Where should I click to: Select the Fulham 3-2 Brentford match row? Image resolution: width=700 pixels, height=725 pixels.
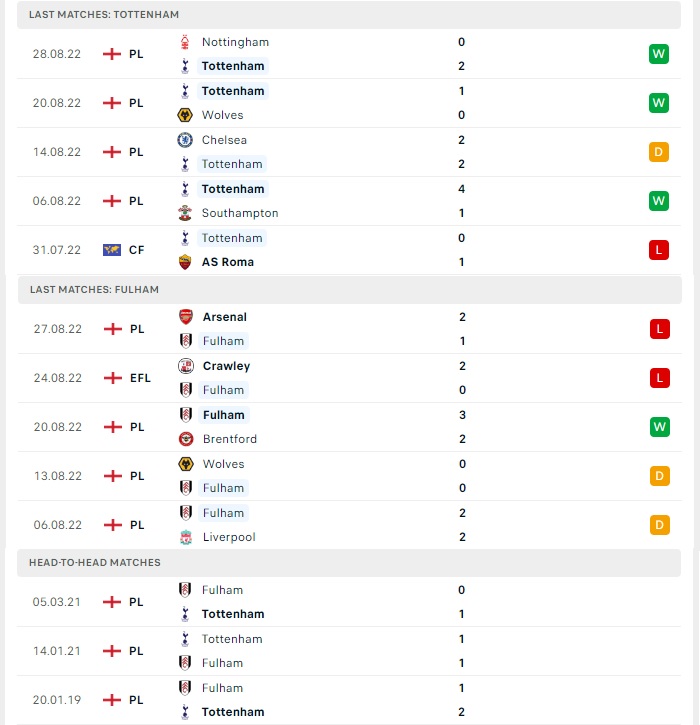coord(350,427)
